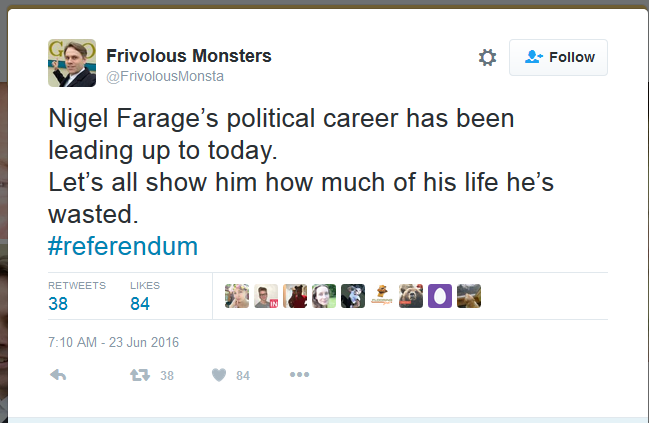Screen dimensions: 649x423
Task: Open the gear settings dropdown
Action: (x=487, y=58)
